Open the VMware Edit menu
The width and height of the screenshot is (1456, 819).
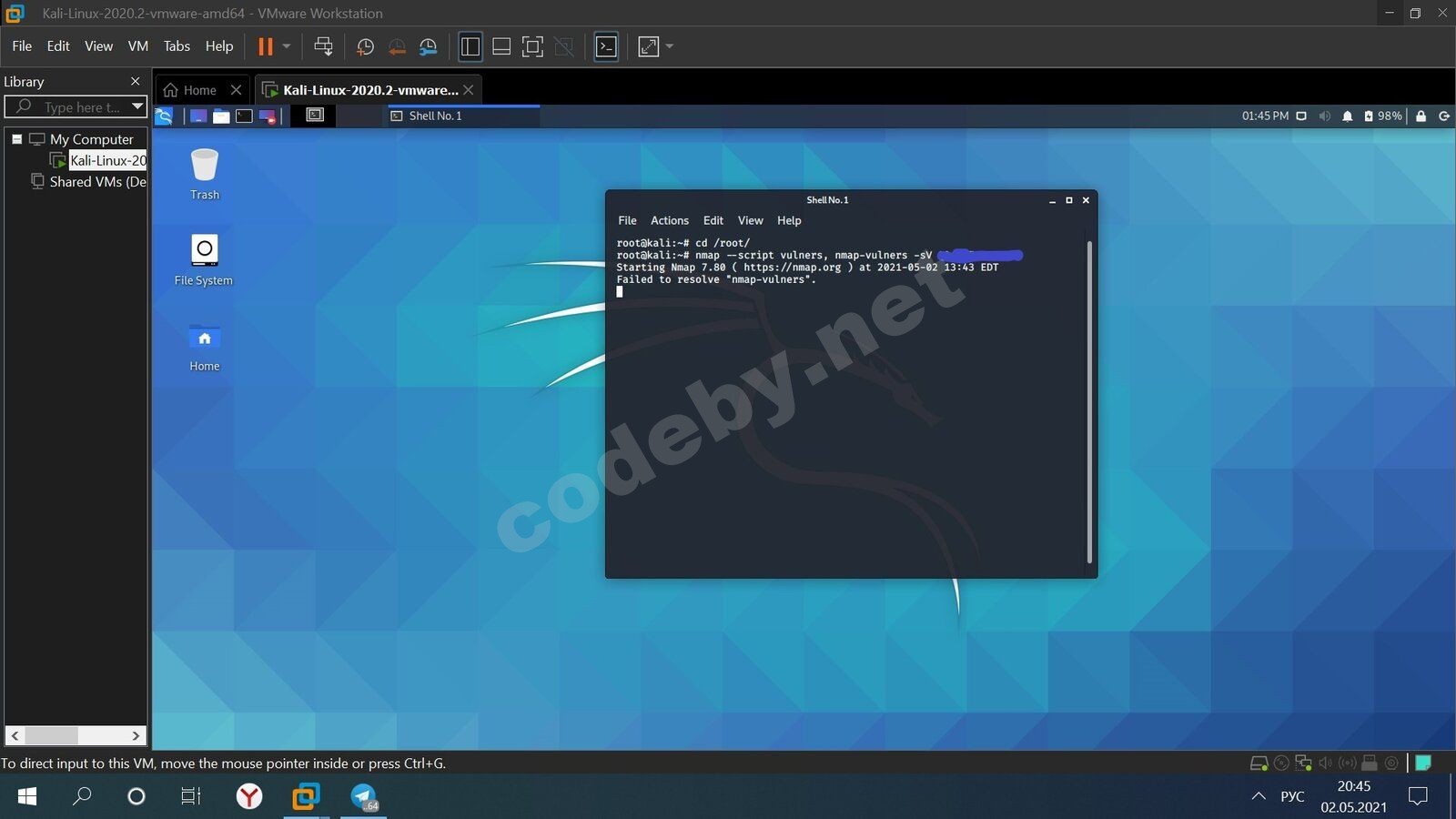click(58, 46)
